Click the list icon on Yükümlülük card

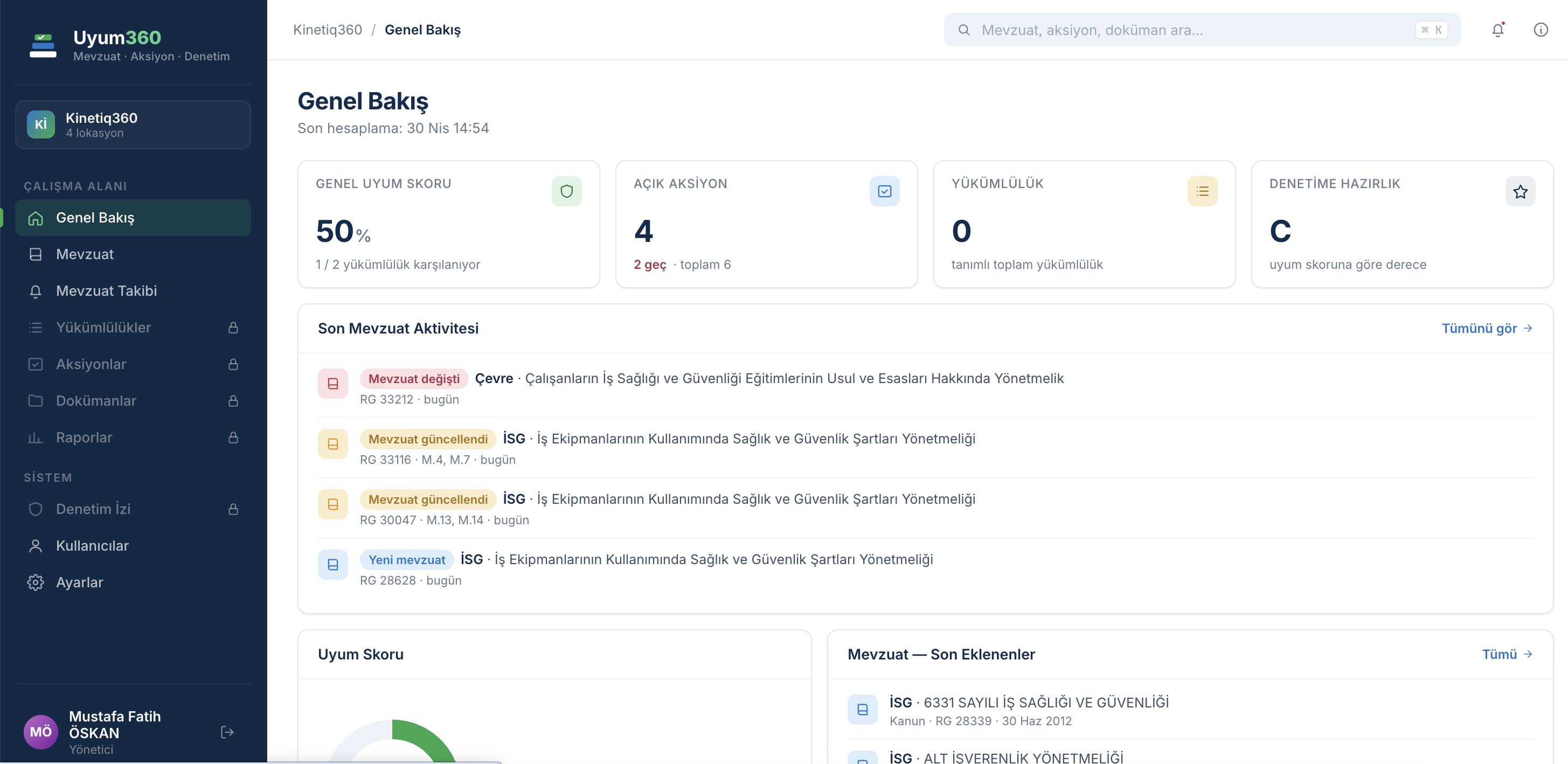click(1202, 191)
